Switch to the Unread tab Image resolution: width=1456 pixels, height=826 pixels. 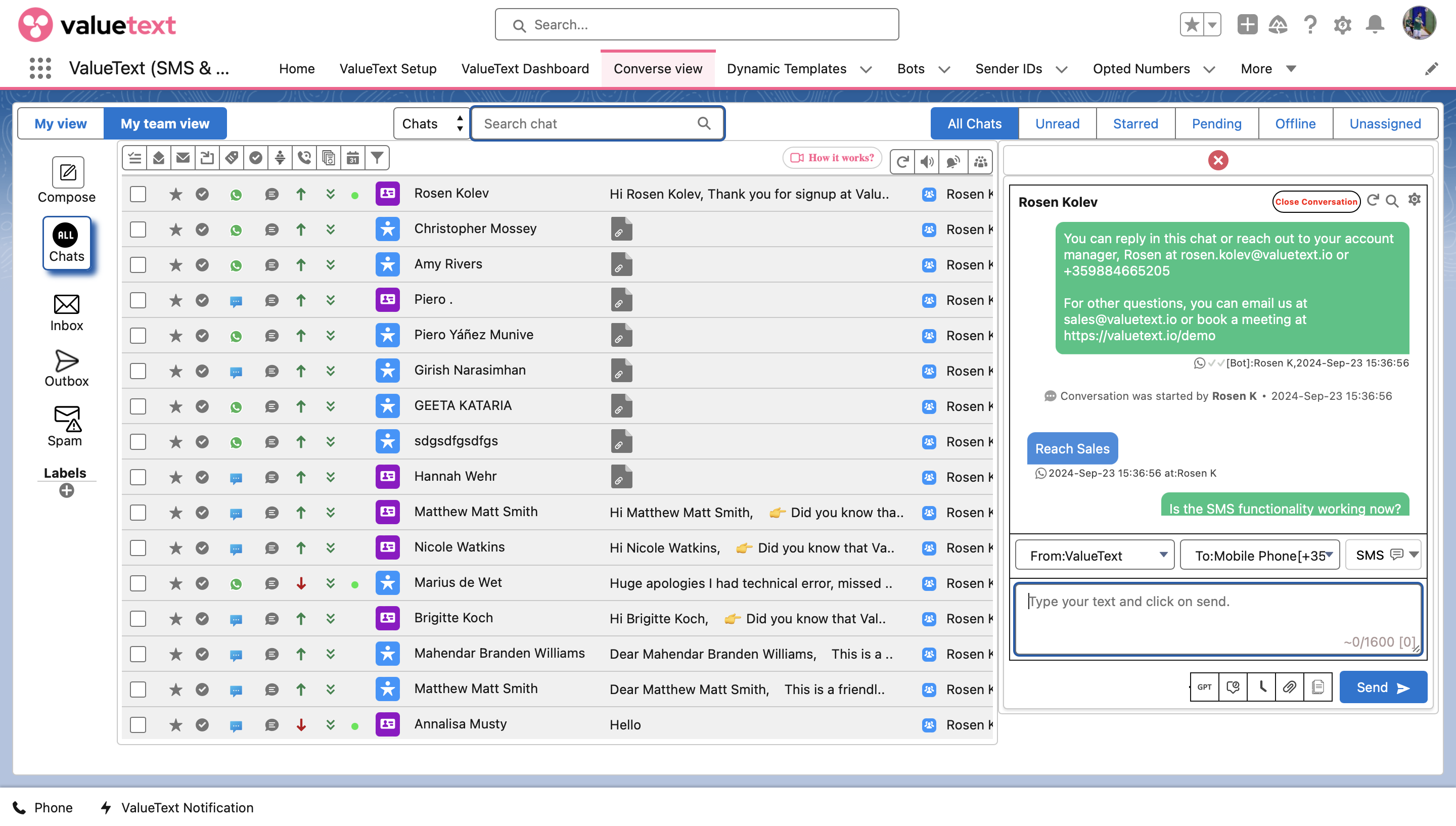coord(1057,123)
